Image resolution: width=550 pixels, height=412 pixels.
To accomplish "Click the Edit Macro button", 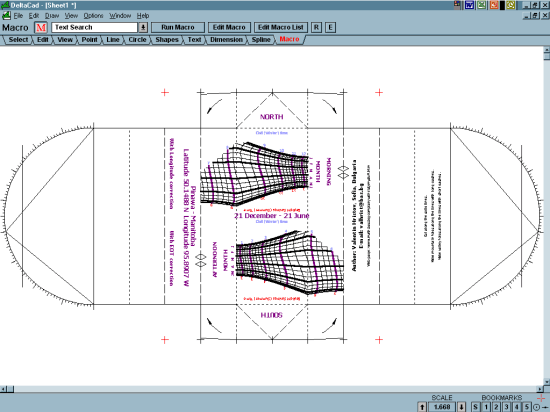I will click(x=229, y=27).
